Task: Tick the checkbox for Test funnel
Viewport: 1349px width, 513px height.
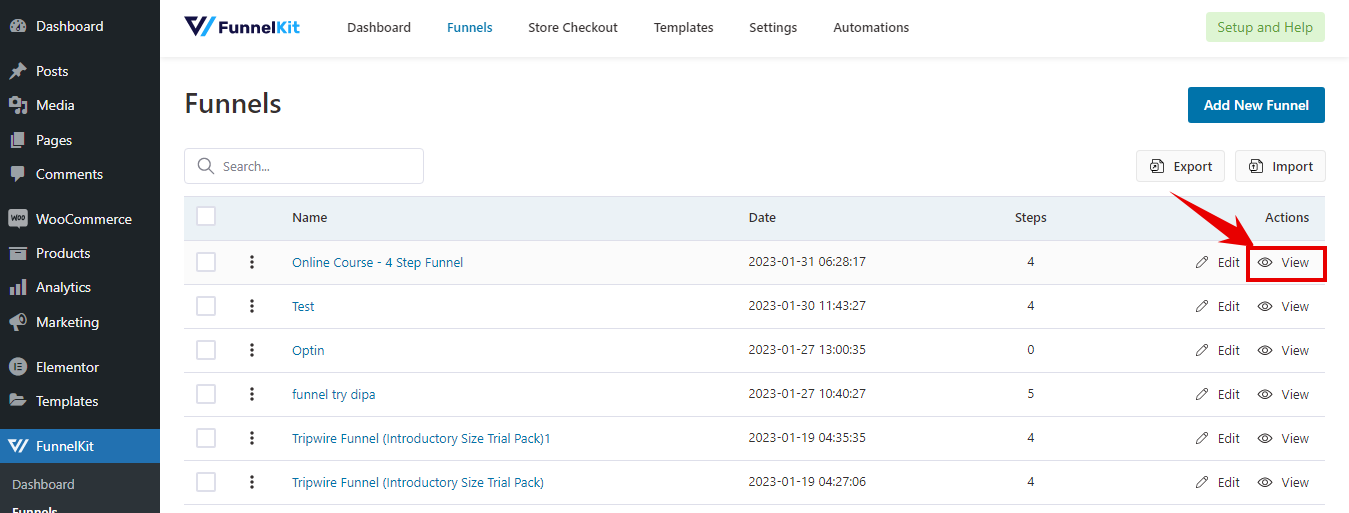Action: click(x=206, y=306)
